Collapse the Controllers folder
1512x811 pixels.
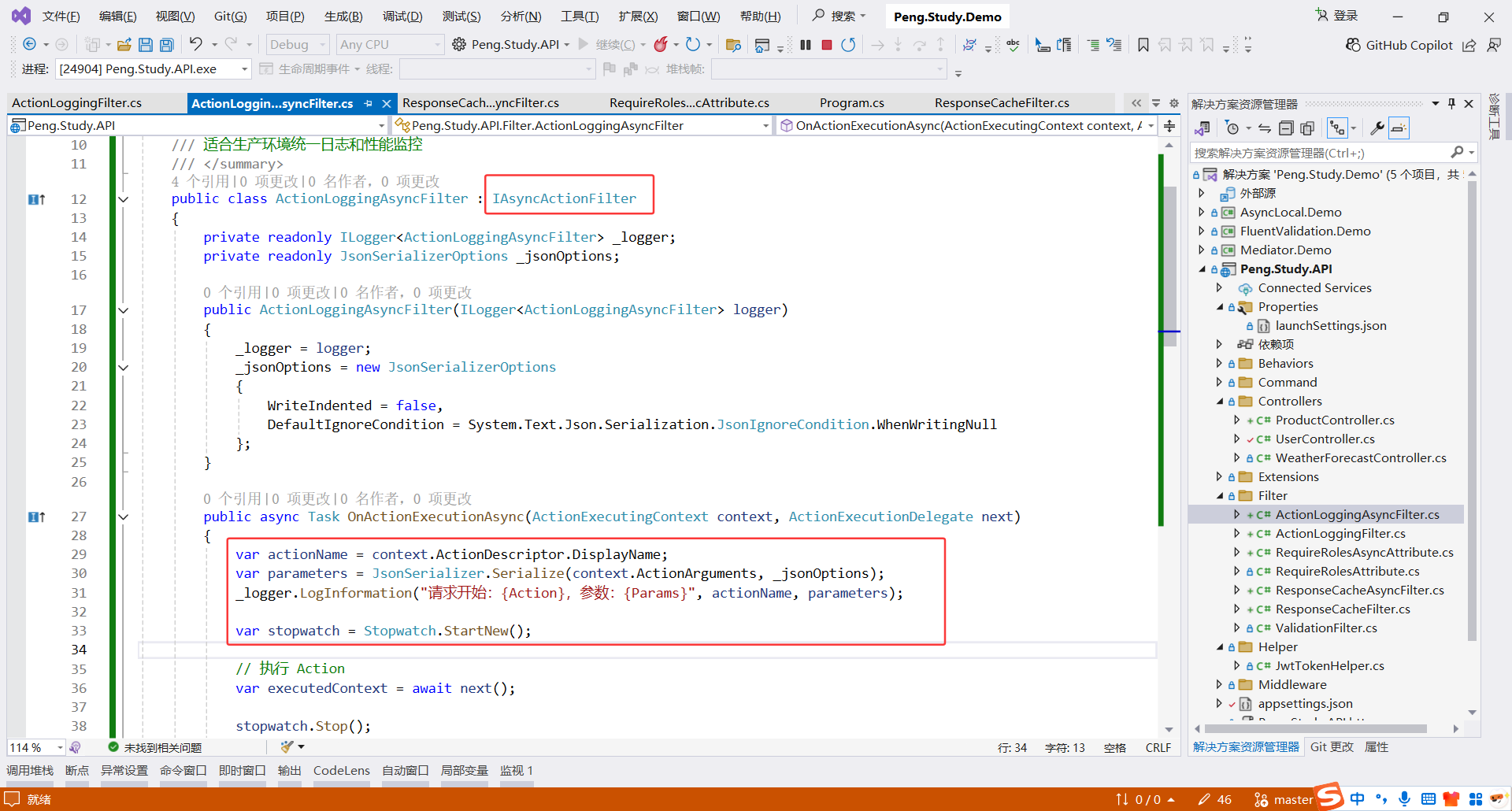(x=1220, y=402)
